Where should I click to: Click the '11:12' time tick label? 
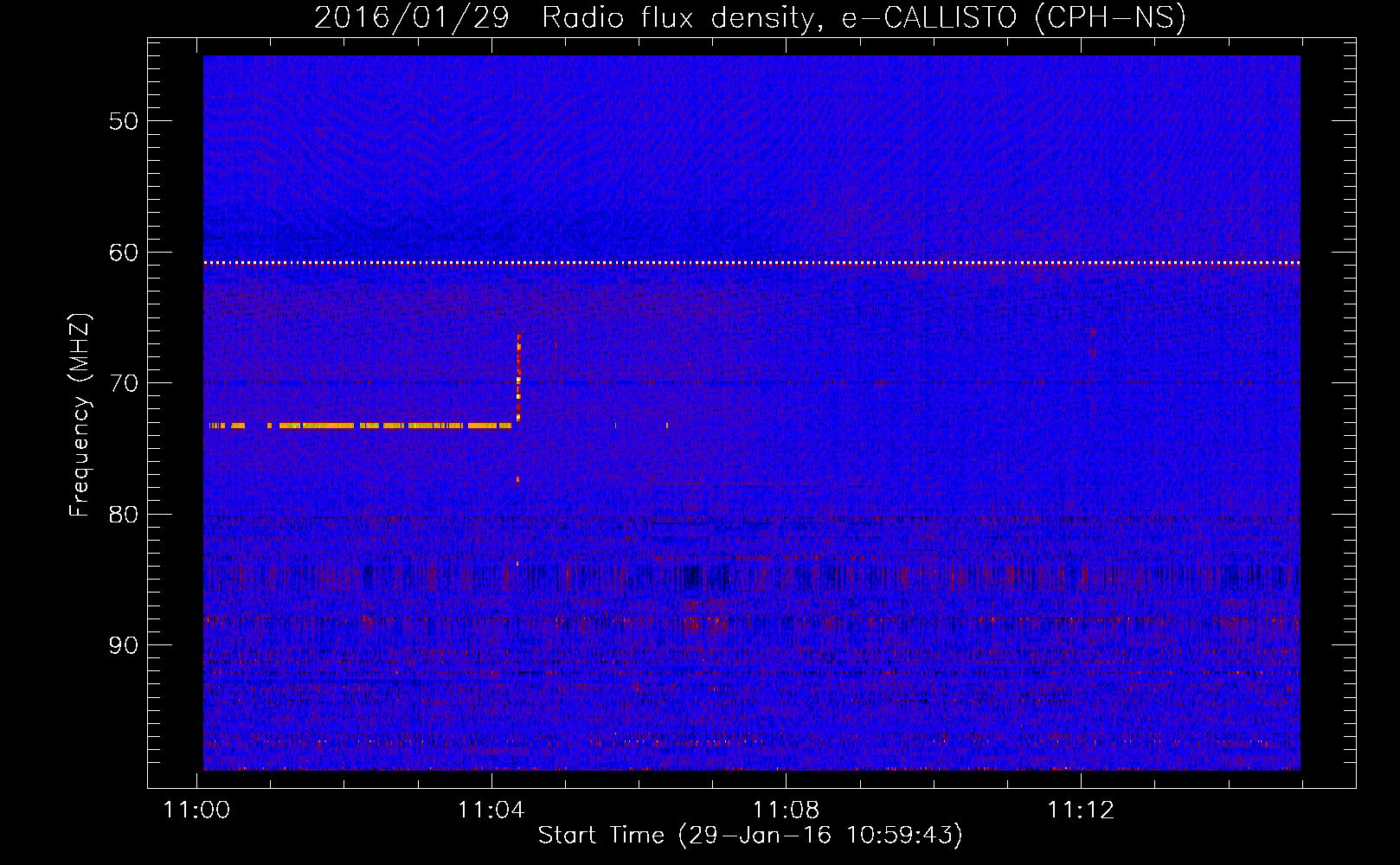pos(1081,811)
